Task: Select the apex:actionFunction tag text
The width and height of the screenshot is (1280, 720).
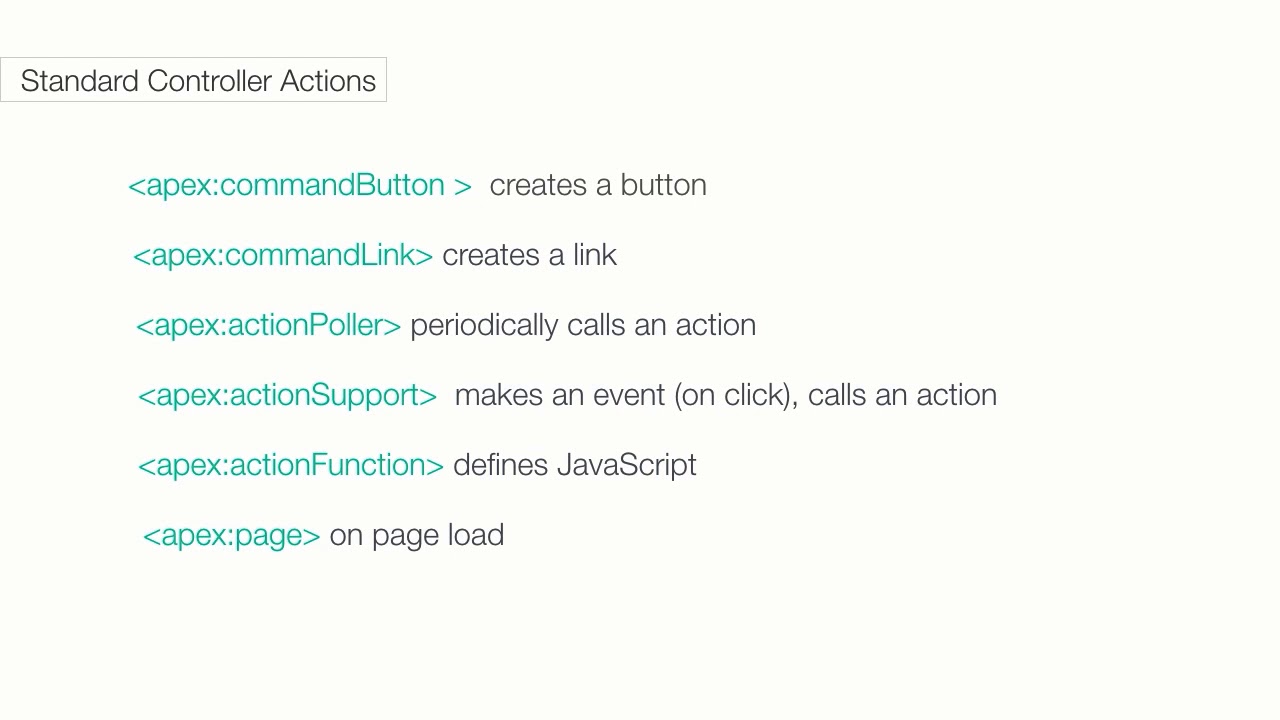Action: (x=291, y=466)
